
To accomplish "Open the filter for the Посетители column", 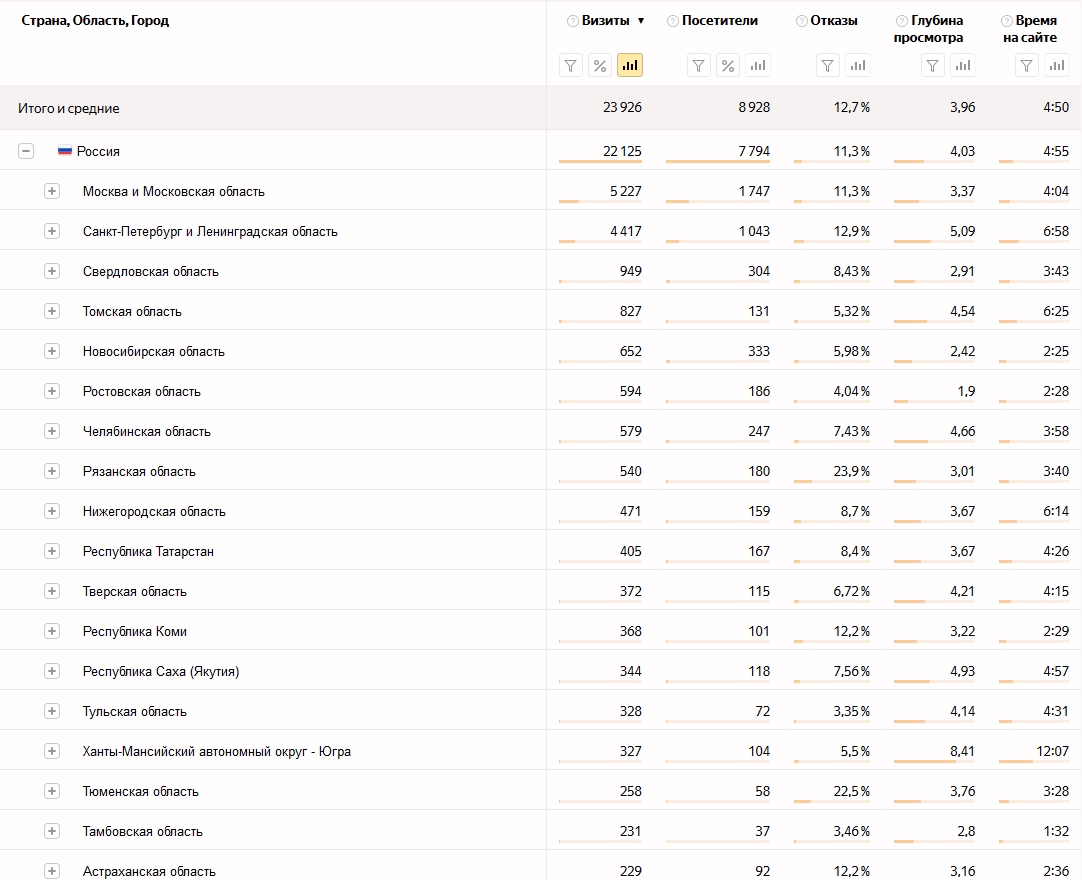I will click(699, 66).
